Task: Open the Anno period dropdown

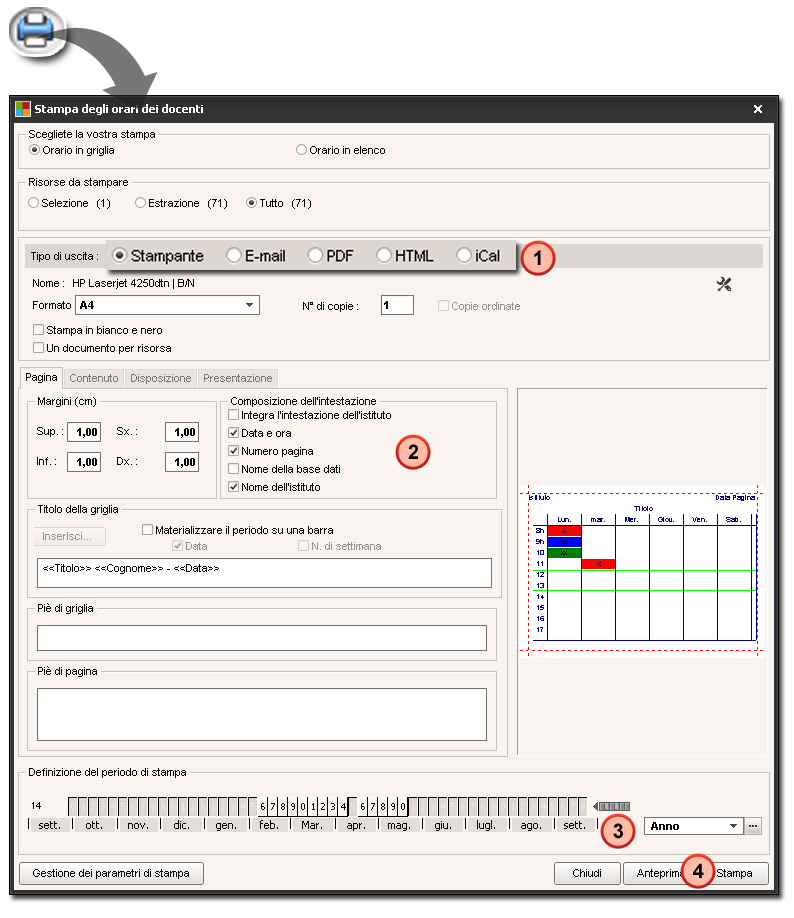Action: (x=693, y=827)
